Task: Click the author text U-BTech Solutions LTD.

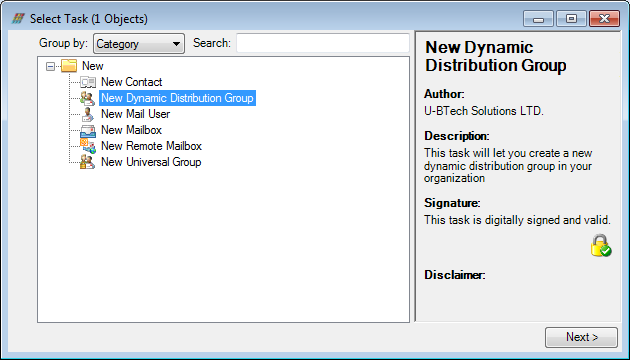Action: coord(484,111)
